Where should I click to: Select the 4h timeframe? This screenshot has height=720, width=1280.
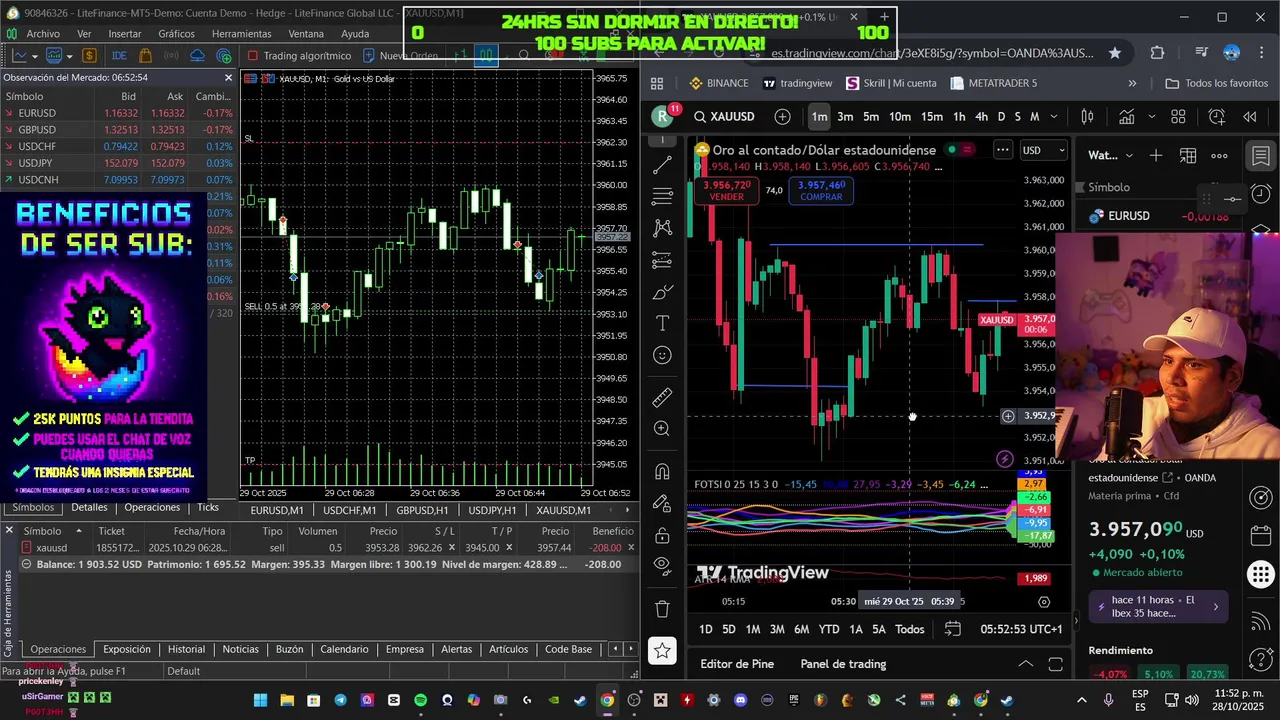981,117
